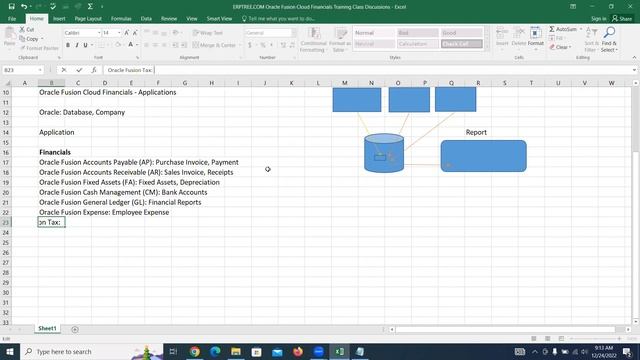Screen dimensions: 640x360
Task: Click the Excel icon in the taskbar
Action: point(340,351)
